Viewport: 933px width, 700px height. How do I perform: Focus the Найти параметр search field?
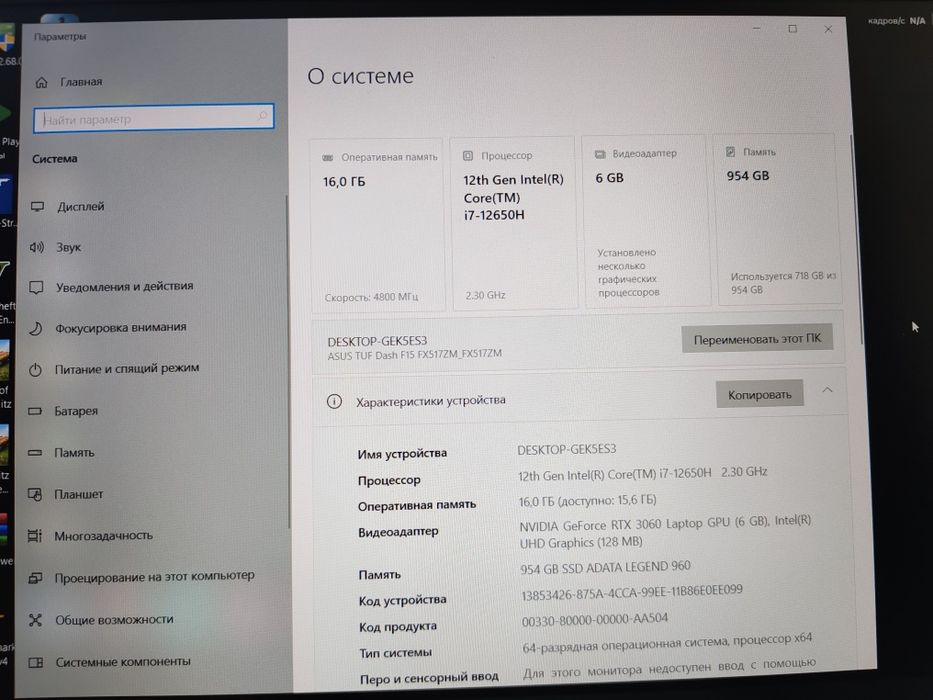154,118
